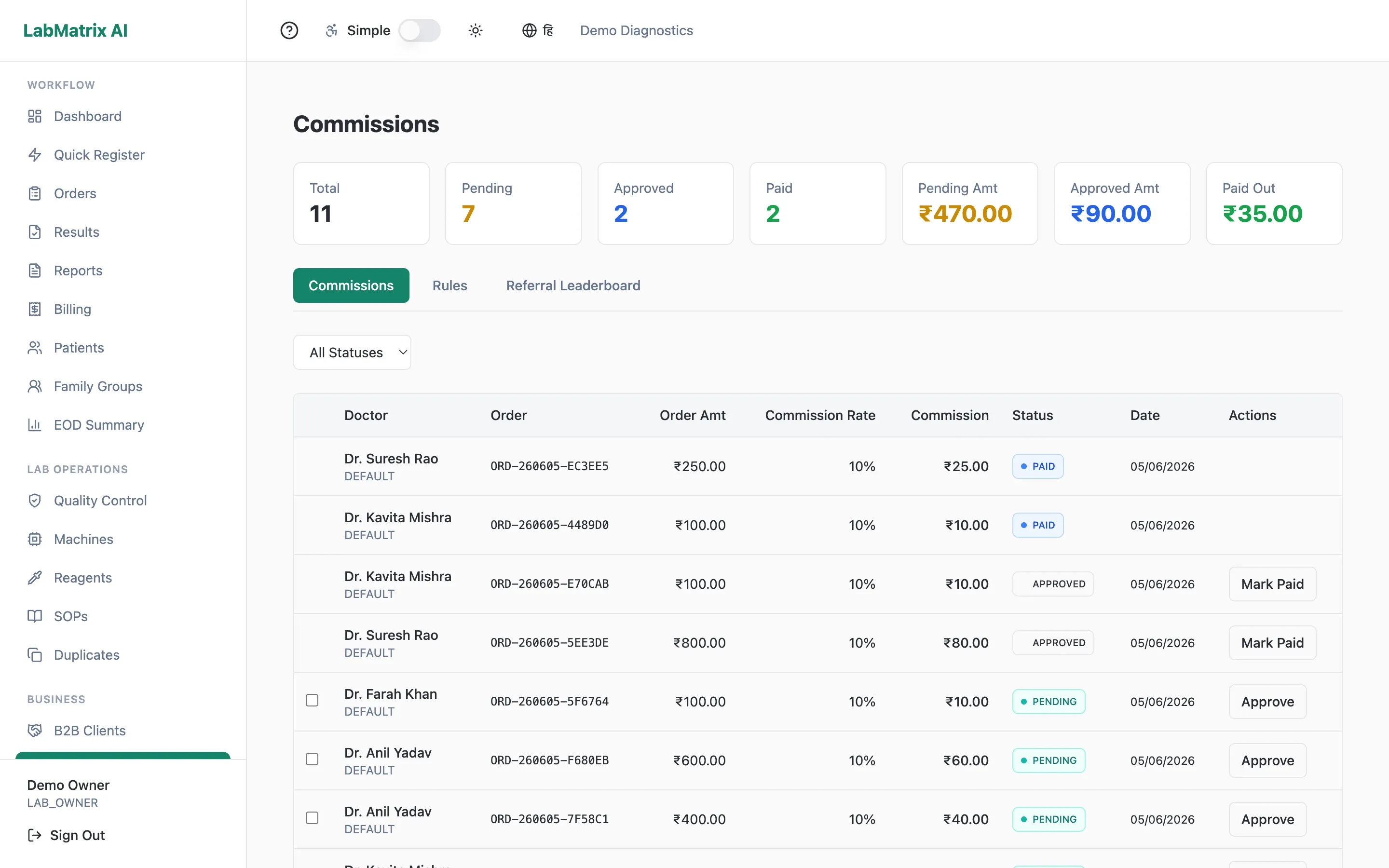
Task: Open the help question-mark icon
Action: [x=289, y=30]
